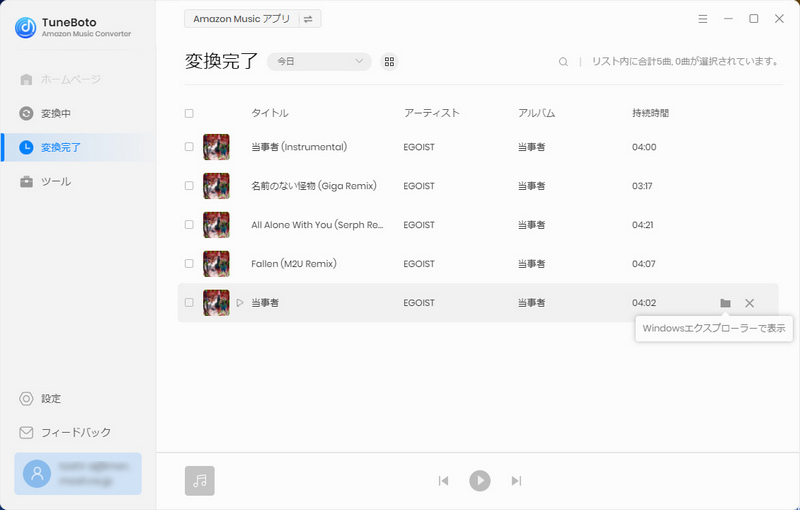Click duration 03:17
The width and height of the screenshot is (800, 510).
coord(642,186)
